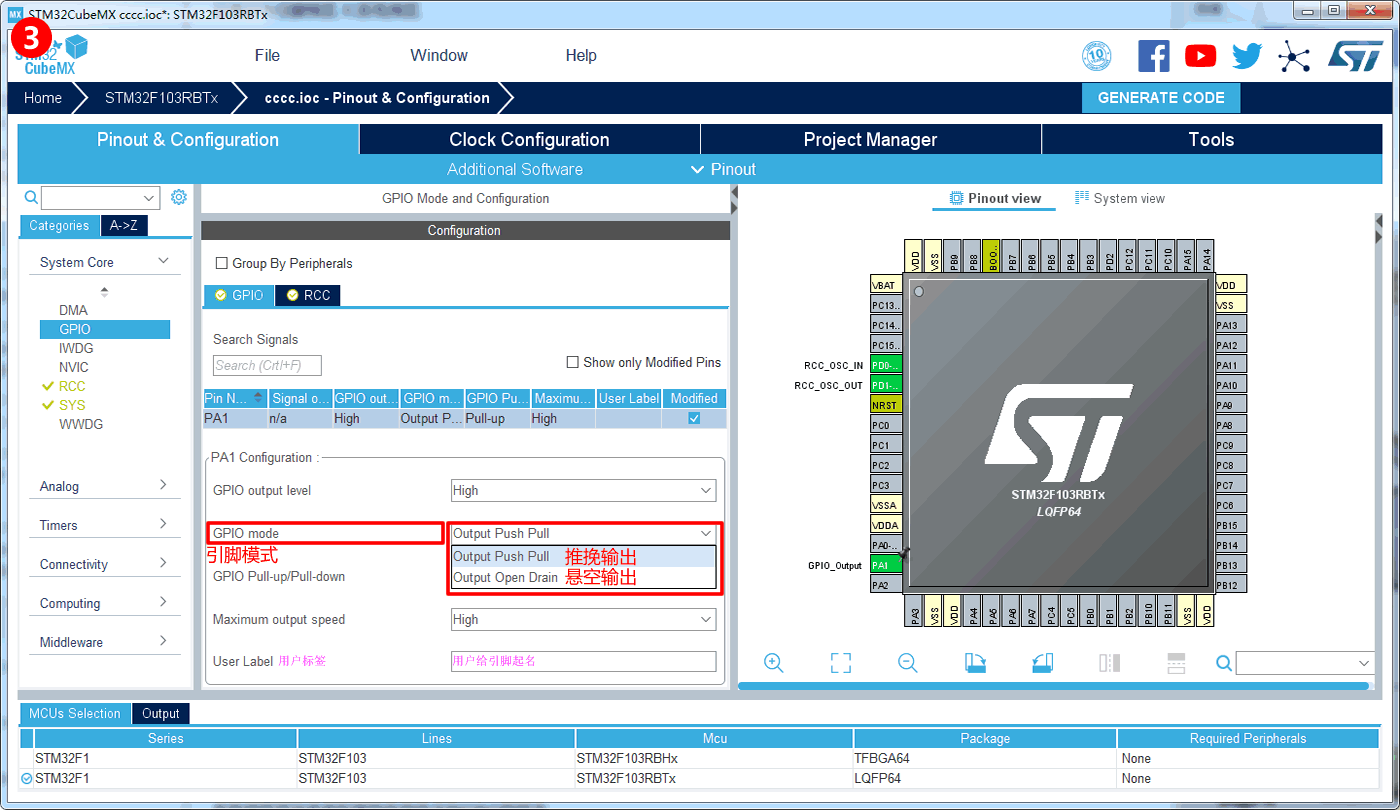
Task: Click the User Label input field
Action: point(583,661)
